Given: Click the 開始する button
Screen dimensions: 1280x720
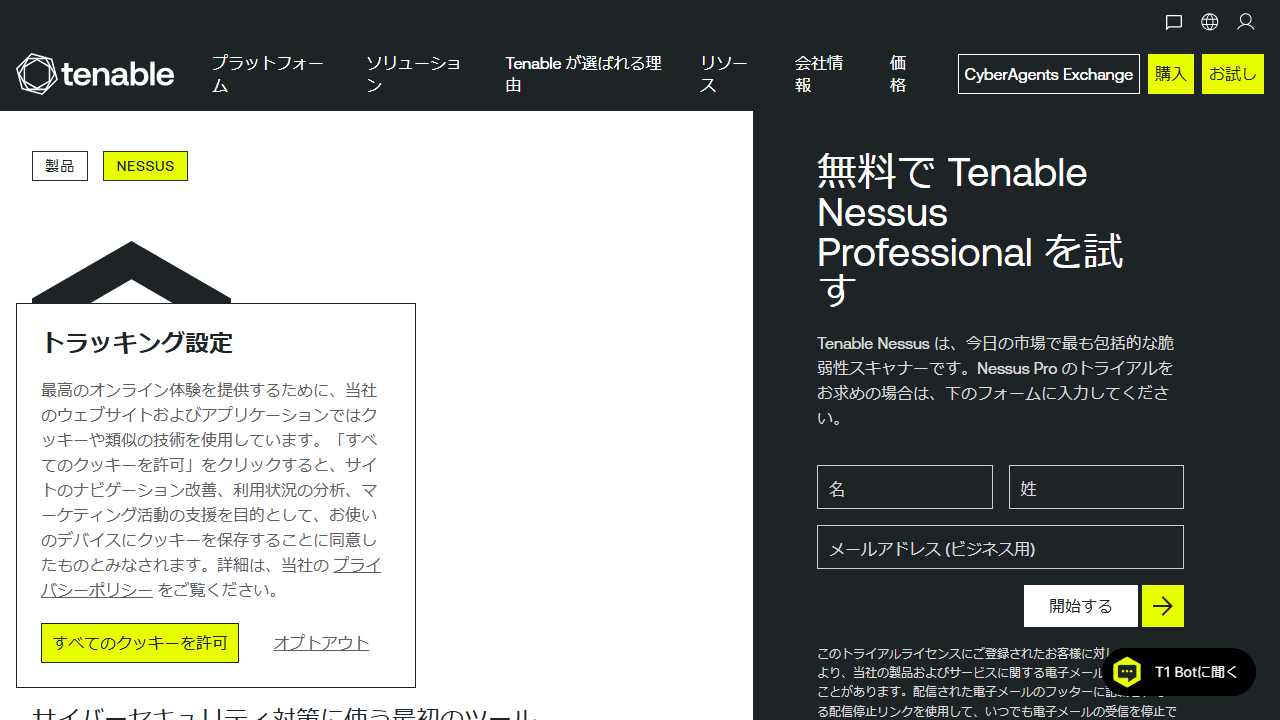Looking at the screenshot, I should click(1081, 606).
